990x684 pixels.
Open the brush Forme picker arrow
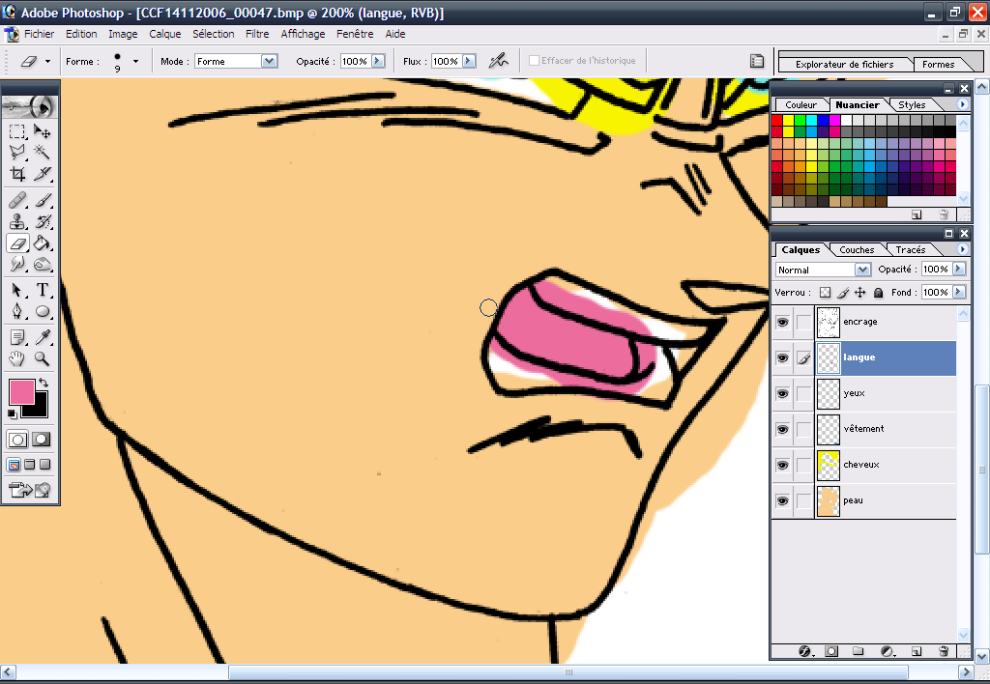click(136, 61)
